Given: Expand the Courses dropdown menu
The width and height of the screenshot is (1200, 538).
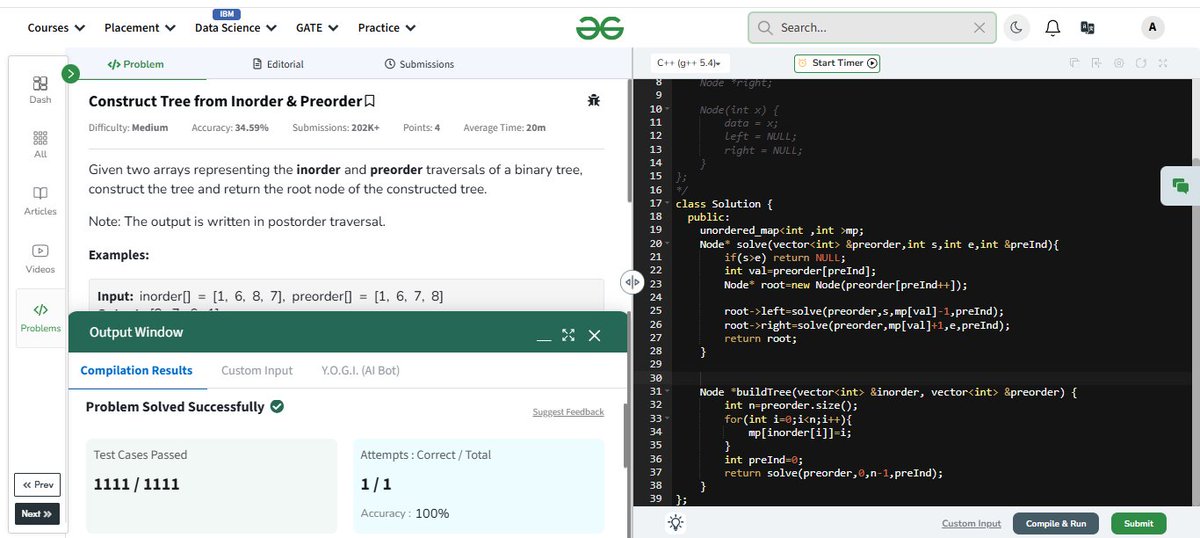Looking at the screenshot, I should [x=56, y=28].
